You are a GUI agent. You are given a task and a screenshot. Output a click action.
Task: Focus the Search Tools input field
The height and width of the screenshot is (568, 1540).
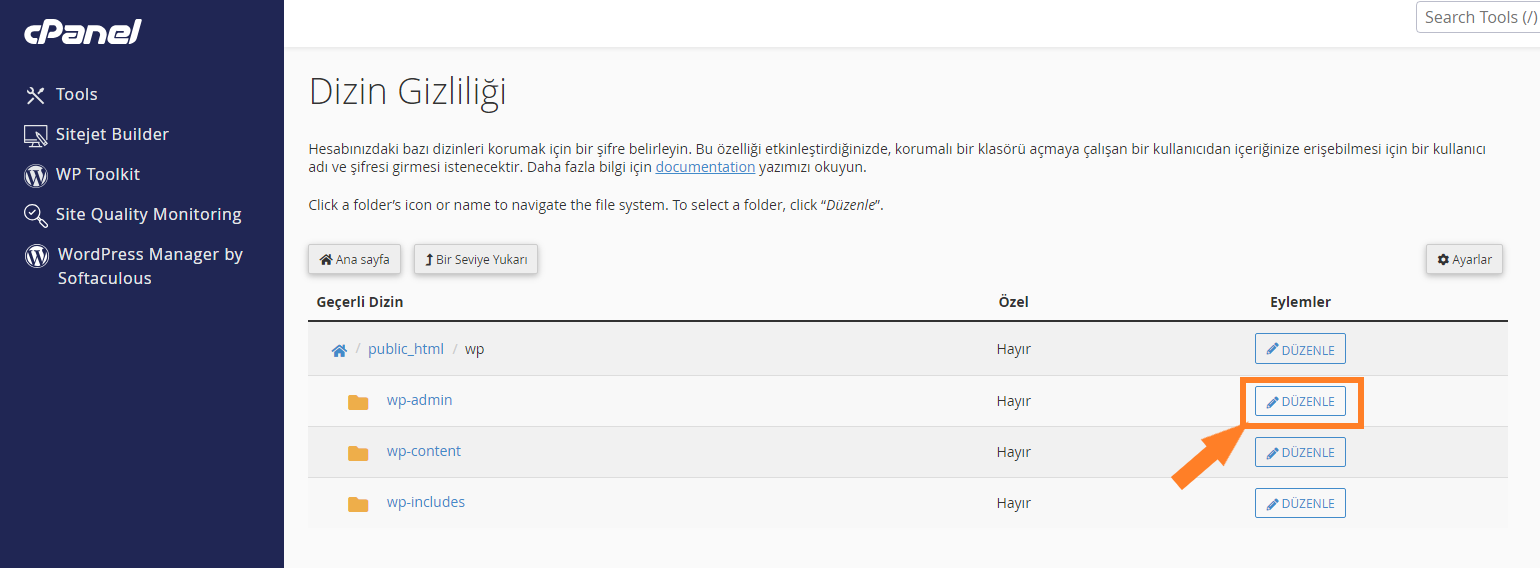[x=1478, y=17]
